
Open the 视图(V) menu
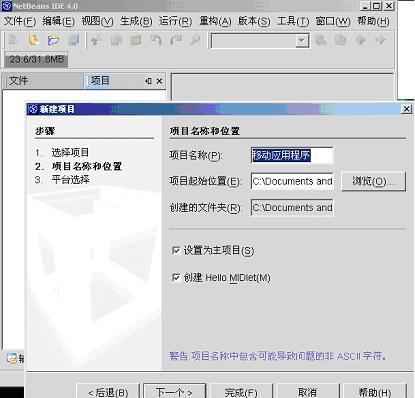pos(97,21)
